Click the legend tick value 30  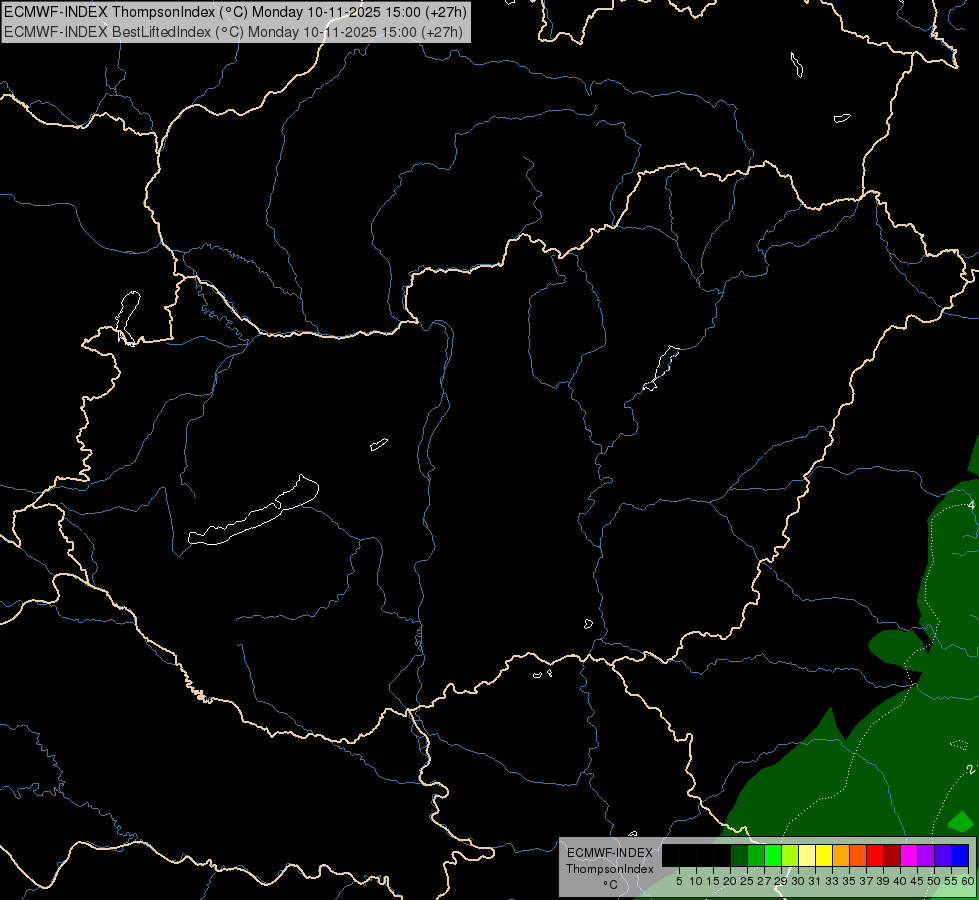pyautogui.click(x=799, y=881)
